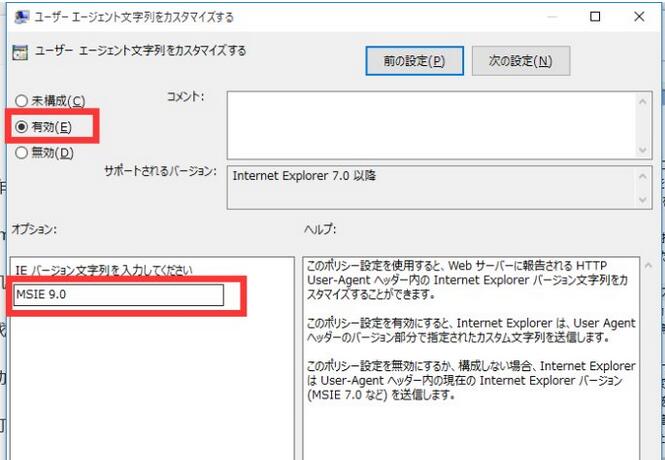Select the 有効(E) radio button

[x=21, y=127]
